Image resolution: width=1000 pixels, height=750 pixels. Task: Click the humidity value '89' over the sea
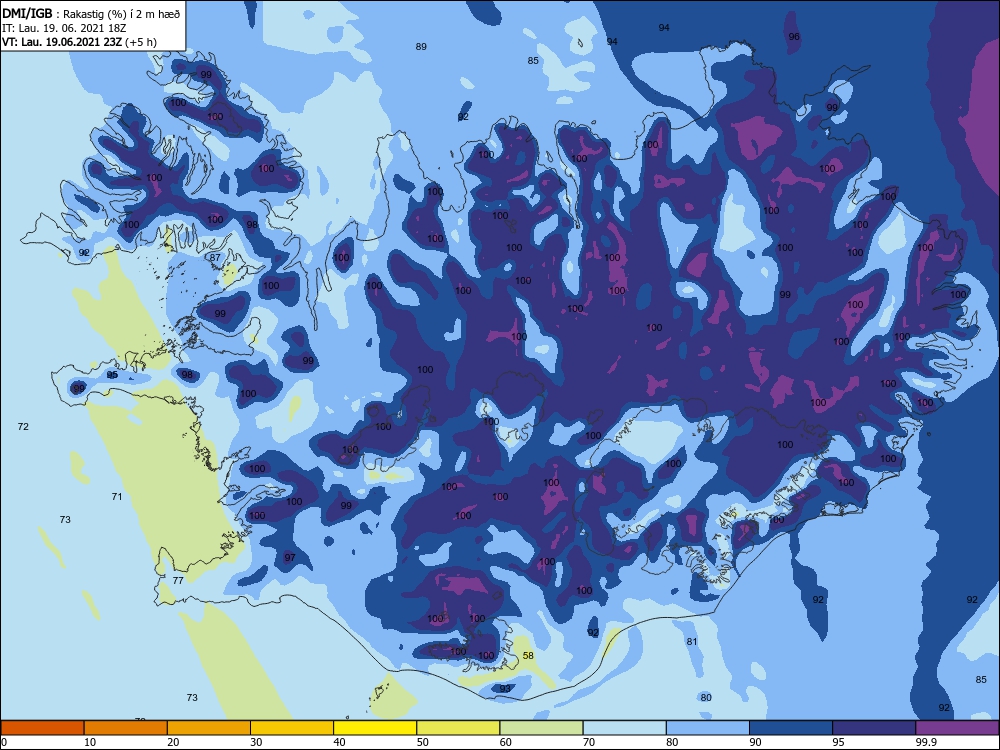pos(421,47)
